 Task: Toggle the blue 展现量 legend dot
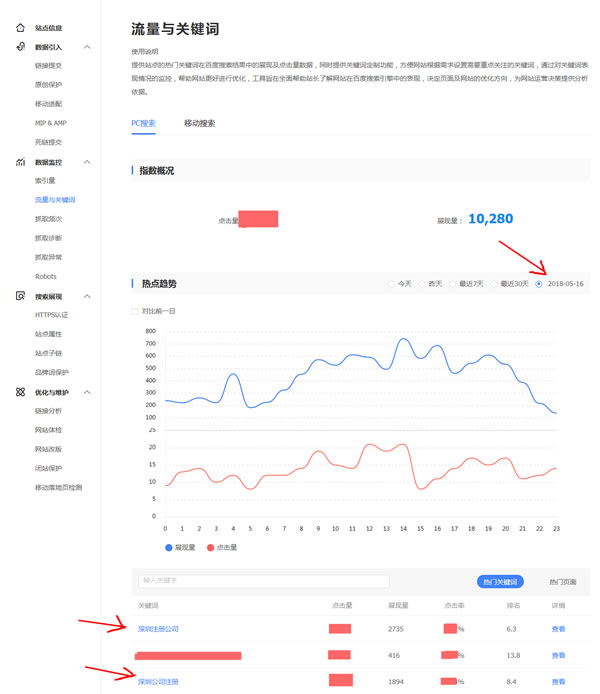pyautogui.click(x=168, y=547)
